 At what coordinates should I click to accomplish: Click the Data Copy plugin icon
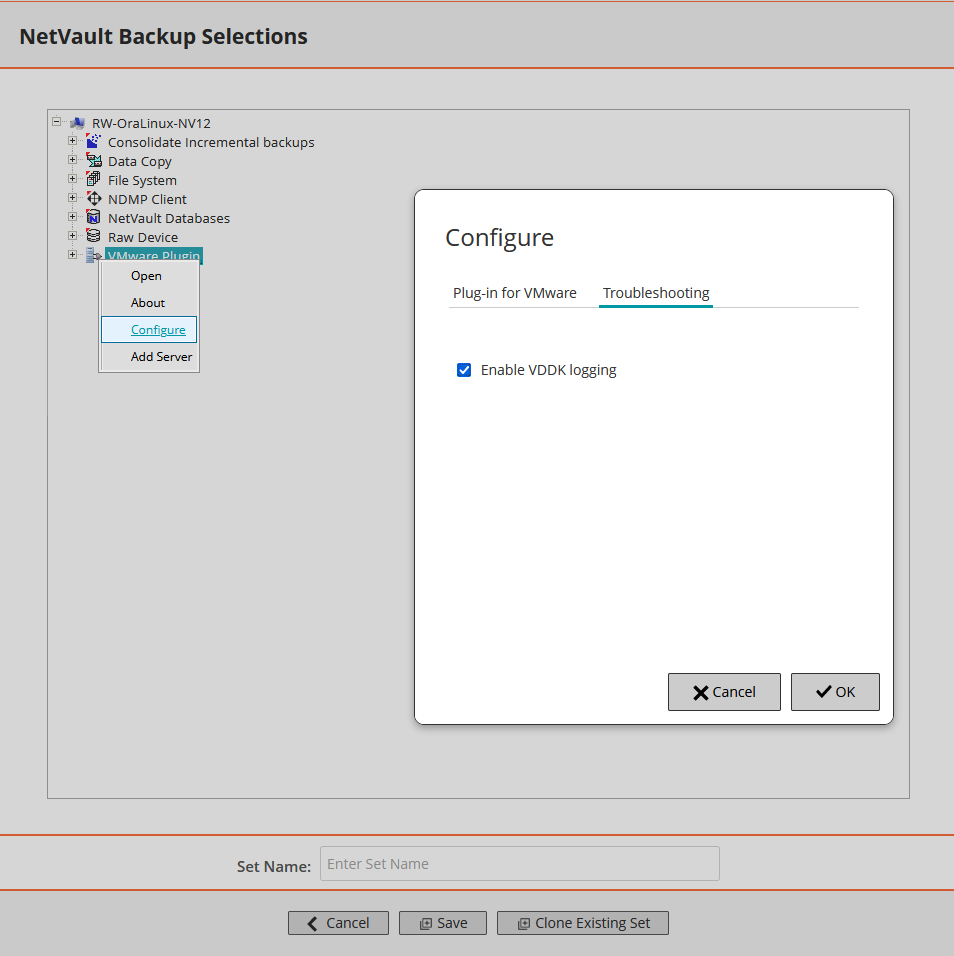(93, 160)
